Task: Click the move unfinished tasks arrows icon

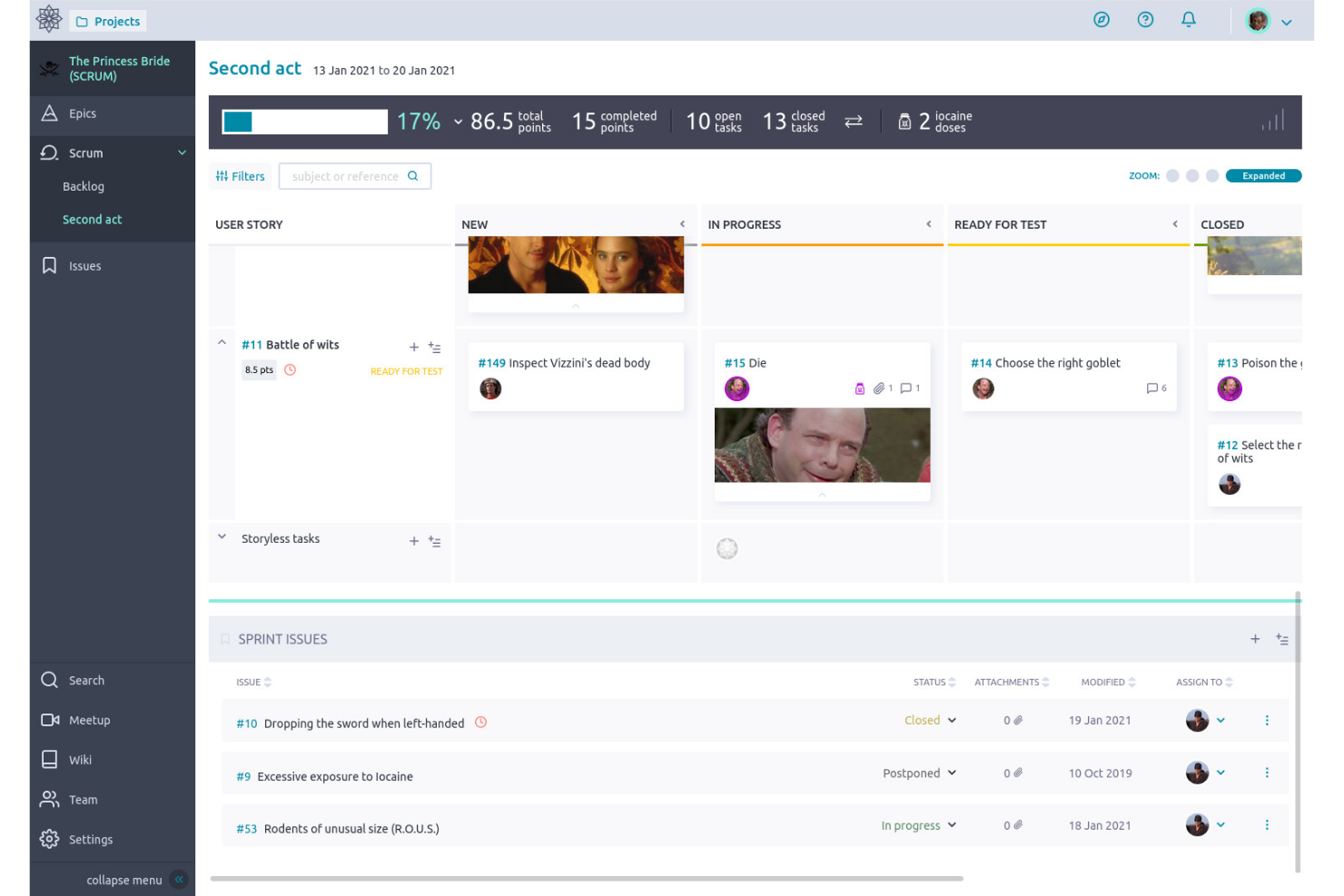Action: [x=853, y=121]
